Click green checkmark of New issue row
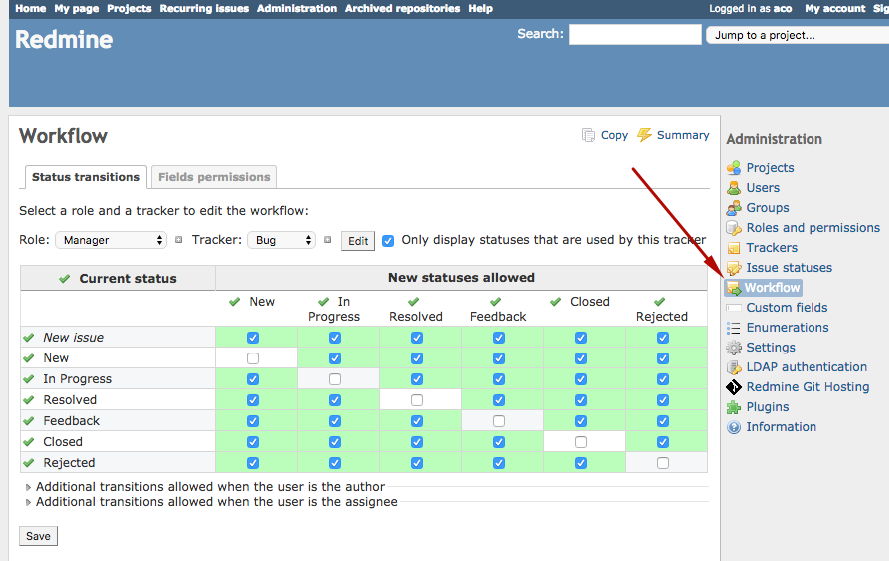 [29, 338]
